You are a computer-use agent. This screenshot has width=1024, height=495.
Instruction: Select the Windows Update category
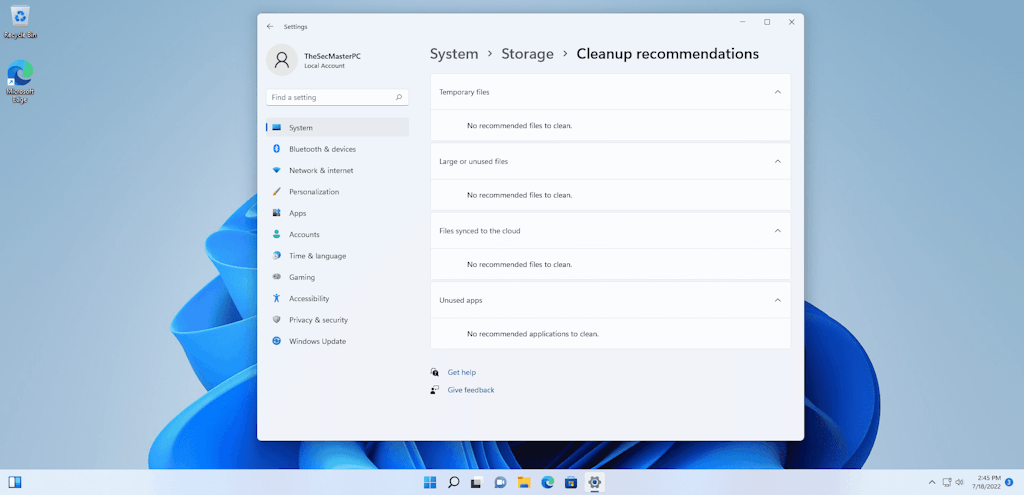pos(338,341)
